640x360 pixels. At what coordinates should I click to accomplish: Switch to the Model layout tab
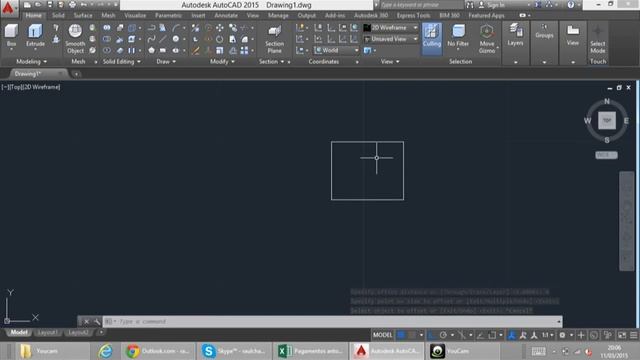[19, 333]
